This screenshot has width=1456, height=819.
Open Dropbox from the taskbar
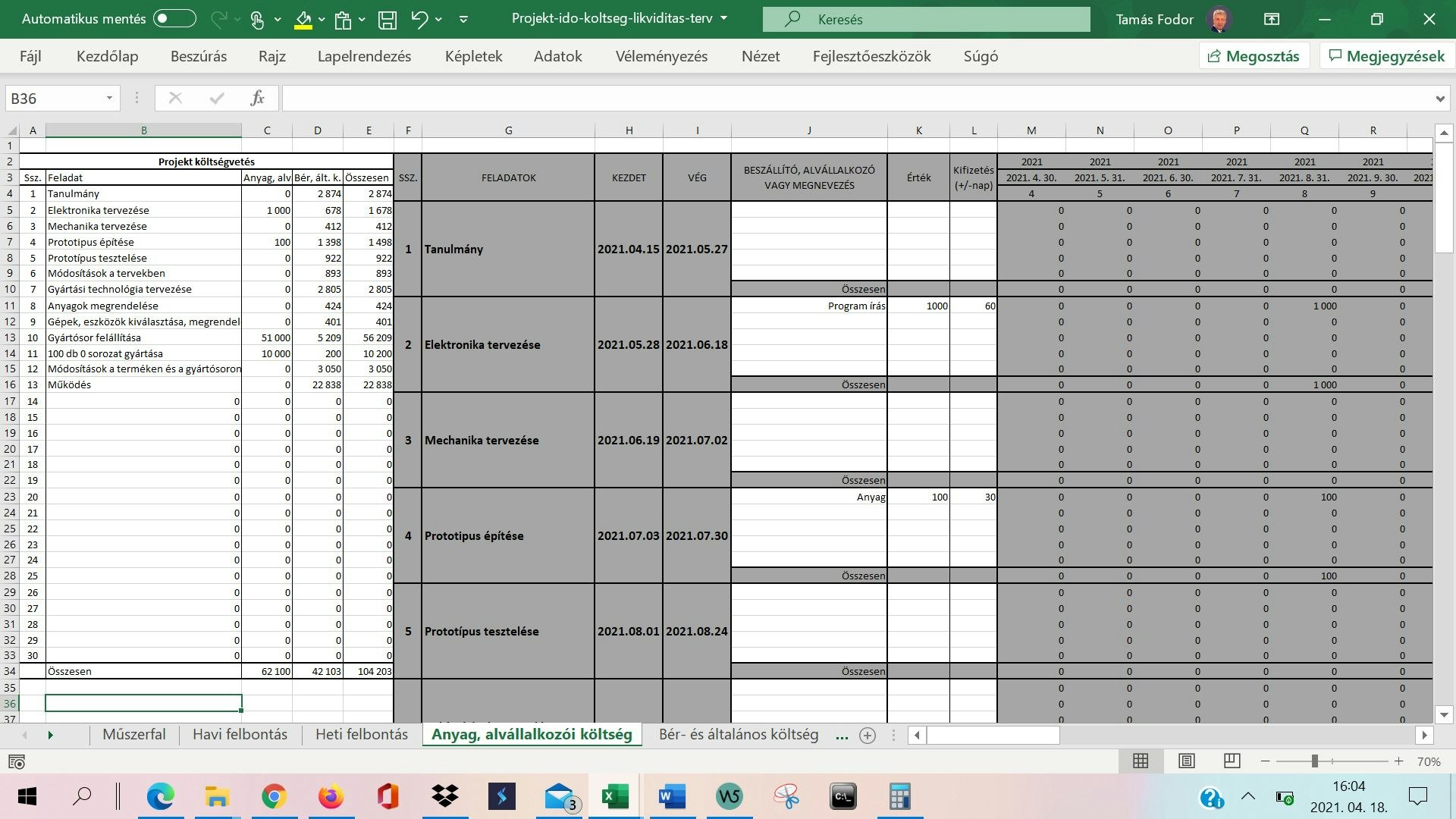pos(445,796)
